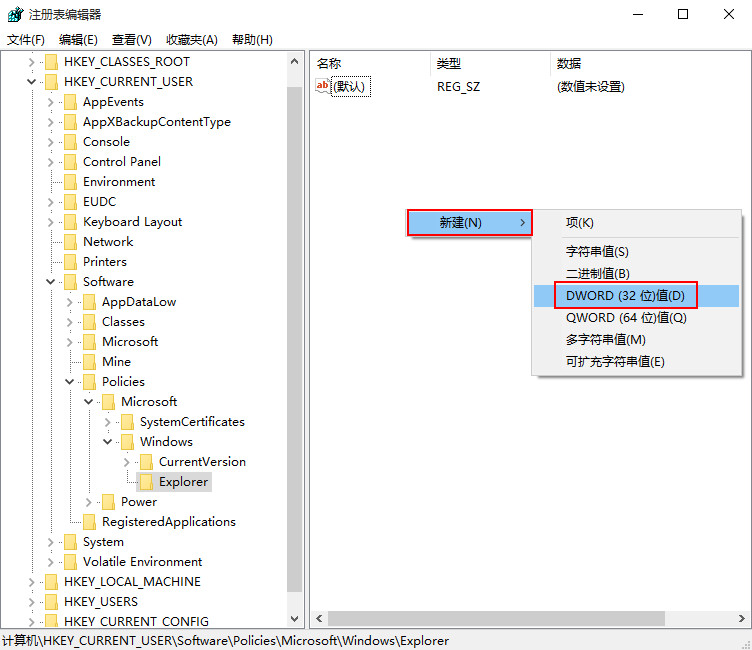Viewport: 752px width, 650px height.
Task: Choose 字符串值(S) from the submenu
Action: tap(597, 252)
